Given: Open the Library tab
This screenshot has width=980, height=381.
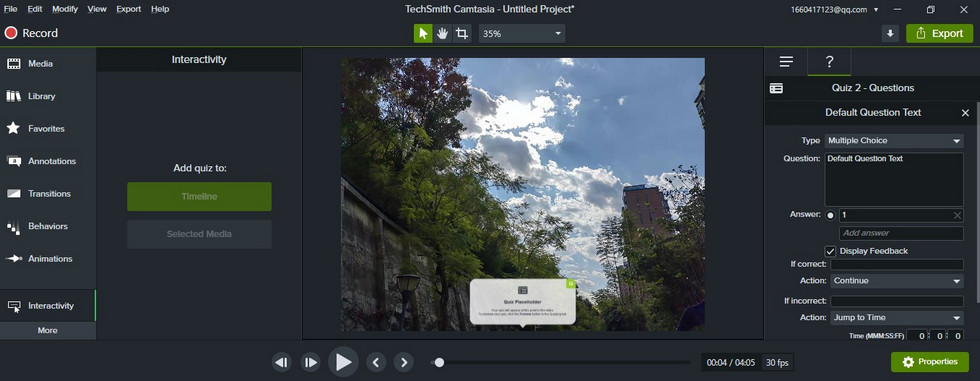Looking at the screenshot, I should 48,96.
